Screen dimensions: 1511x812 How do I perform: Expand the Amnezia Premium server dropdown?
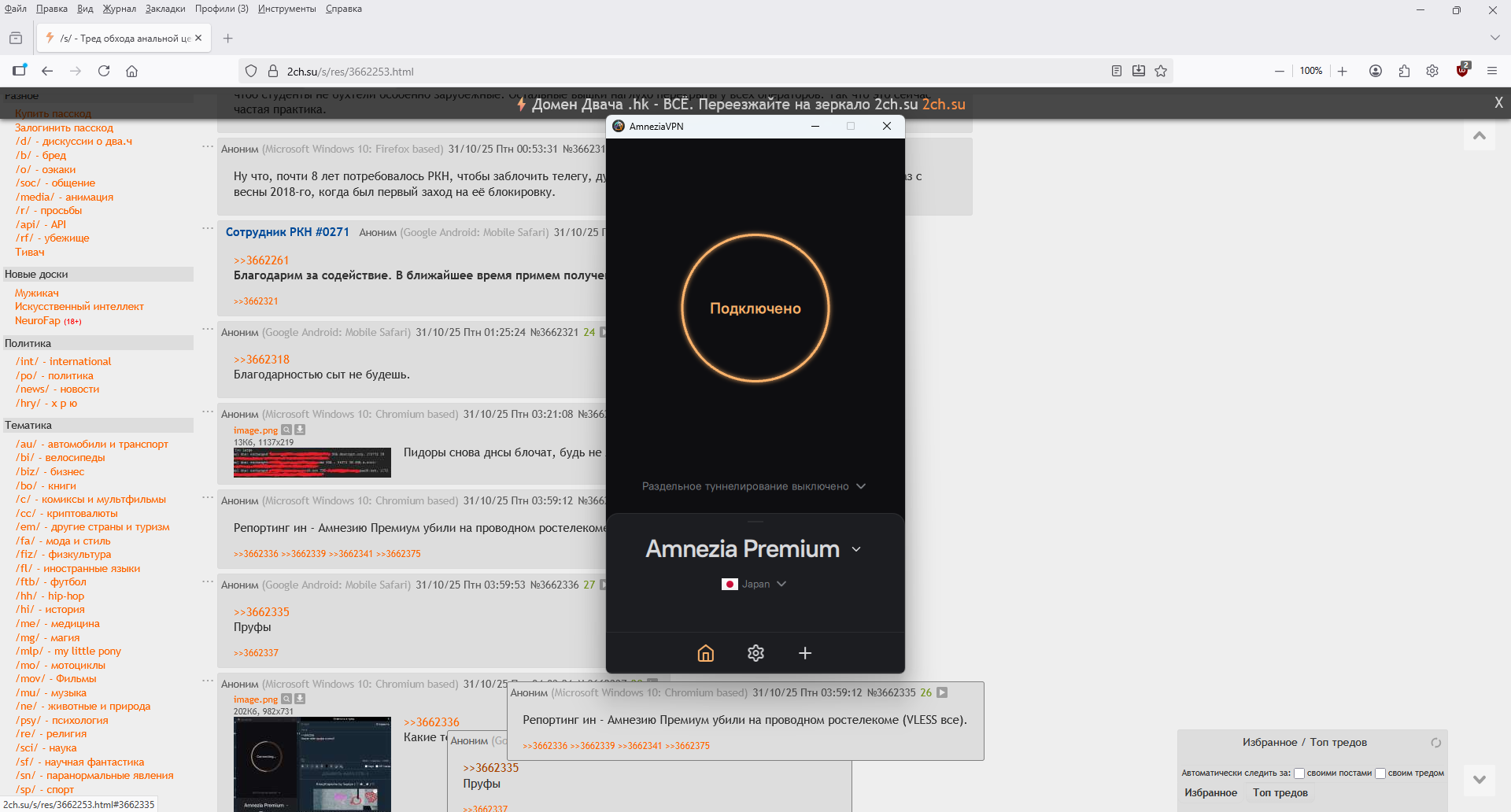coord(754,549)
